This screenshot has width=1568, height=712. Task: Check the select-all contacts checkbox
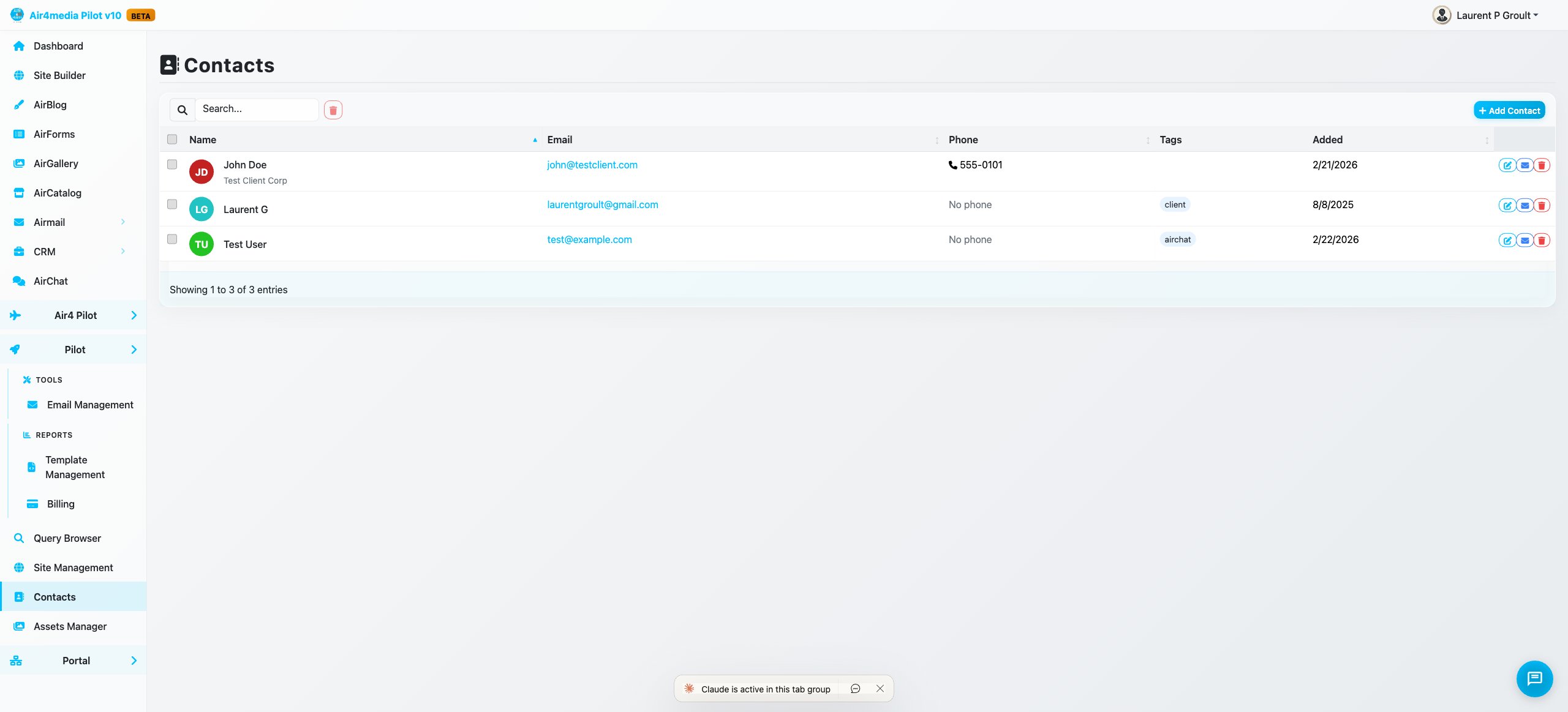pyautogui.click(x=172, y=140)
